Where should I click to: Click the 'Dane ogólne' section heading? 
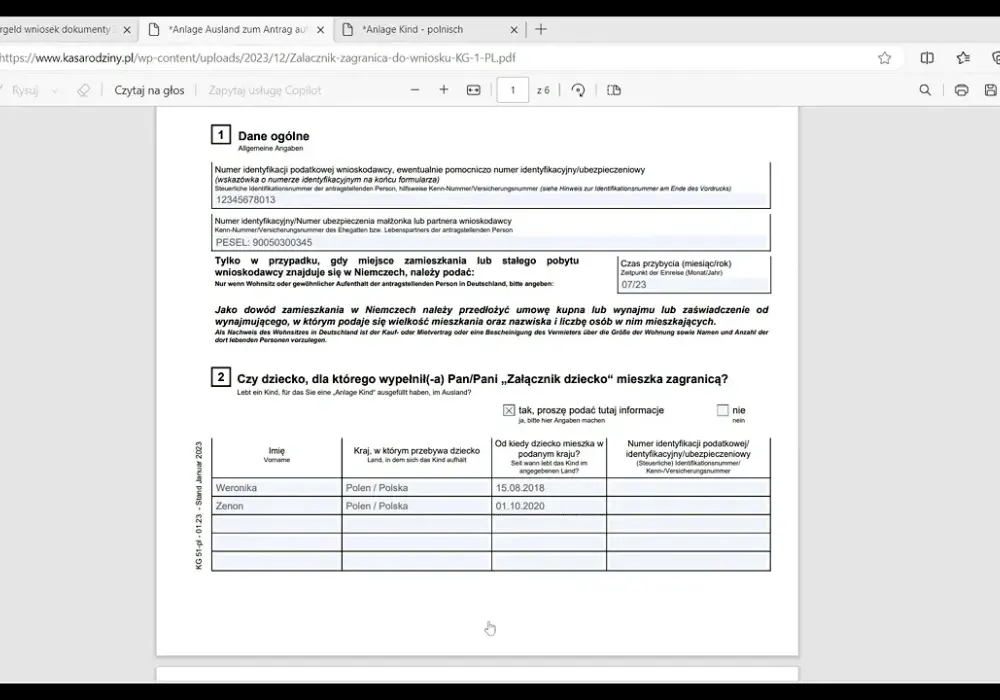(x=274, y=136)
